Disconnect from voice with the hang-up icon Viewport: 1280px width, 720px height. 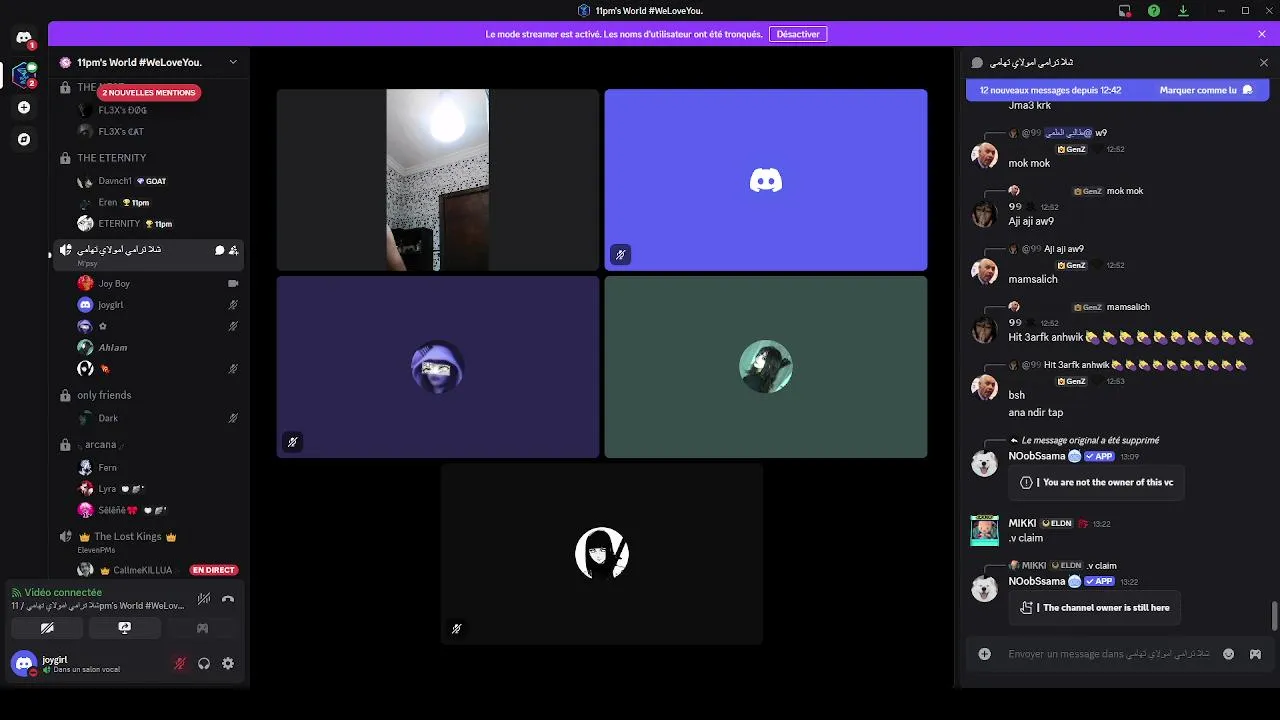(228, 599)
